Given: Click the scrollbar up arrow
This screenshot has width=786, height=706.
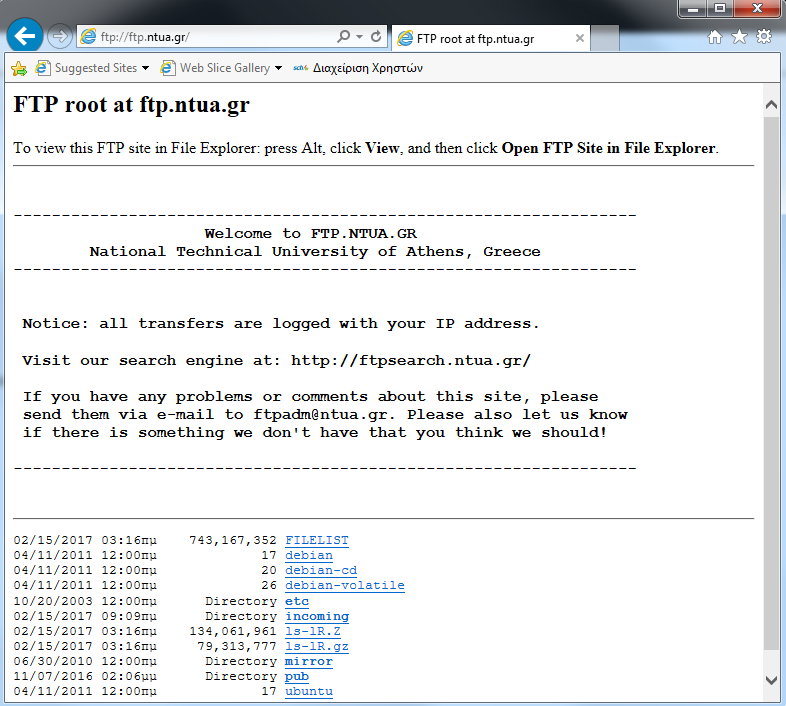Looking at the screenshot, I should 771,105.
